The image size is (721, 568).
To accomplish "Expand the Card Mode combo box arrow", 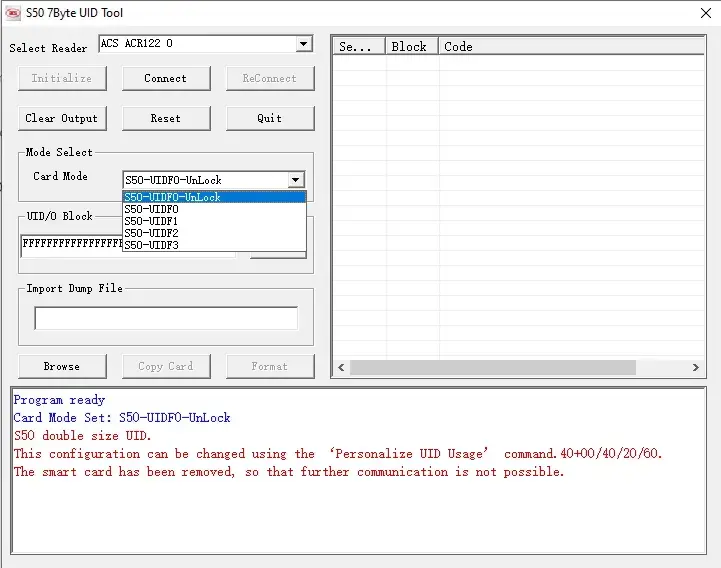I will tap(295, 180).
